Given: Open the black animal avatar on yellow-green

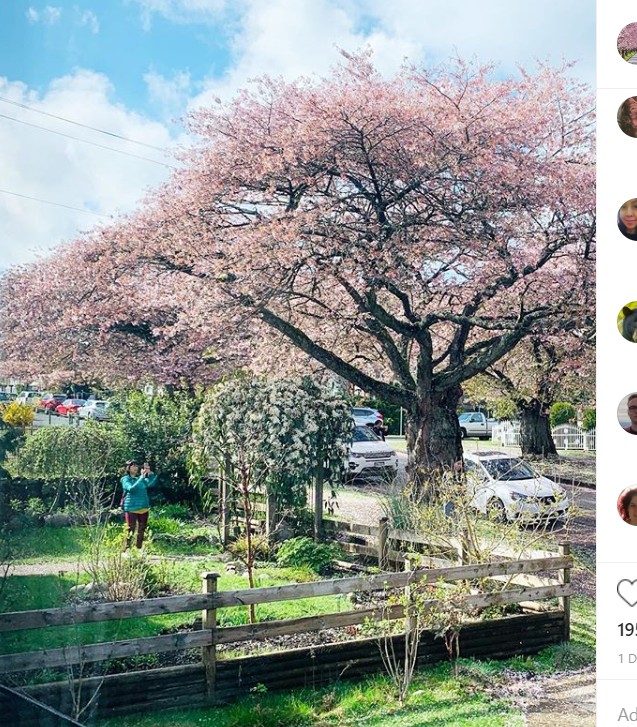Looking at the screenshot, I should click(627, 322).
